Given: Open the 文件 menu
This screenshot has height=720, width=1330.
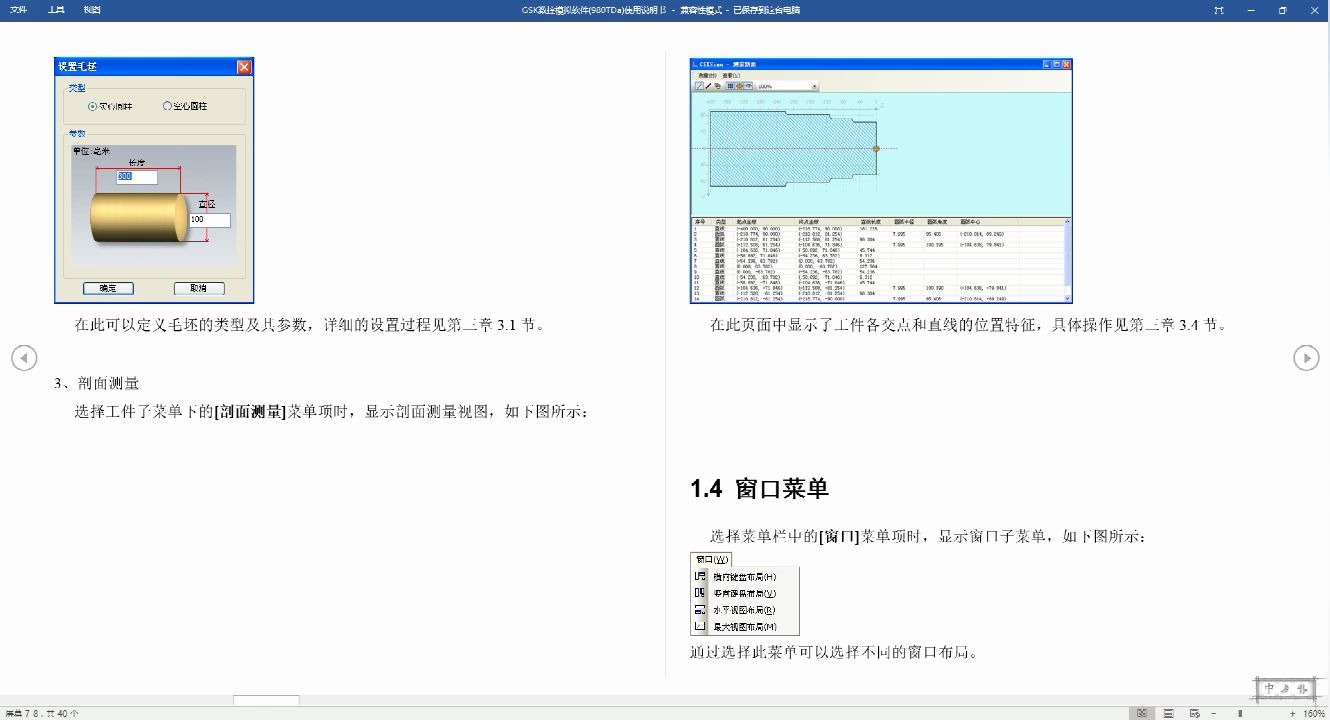Looking at the screenshot, I should point(18,10).
